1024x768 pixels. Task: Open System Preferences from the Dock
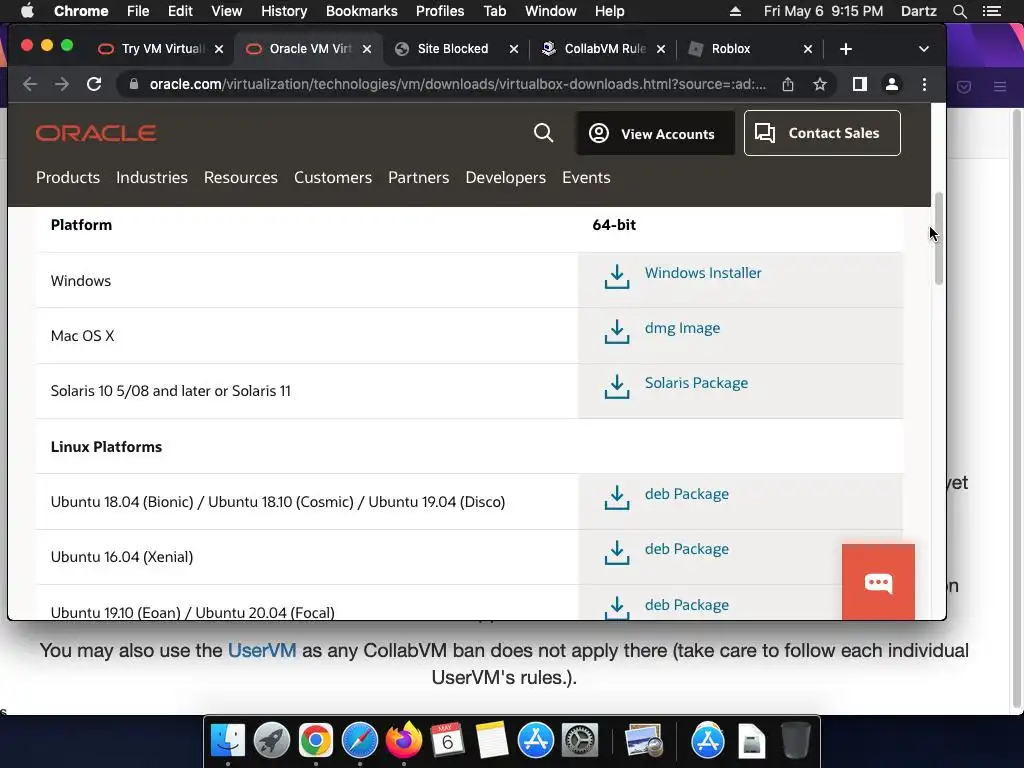tap(580, 741)
